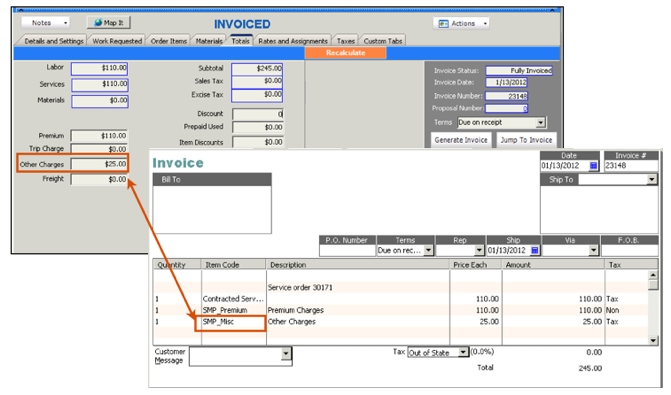Click the Jump To Invoice button
The width and height of the screenshot is (671, 395).
click(x=526, y=140)
